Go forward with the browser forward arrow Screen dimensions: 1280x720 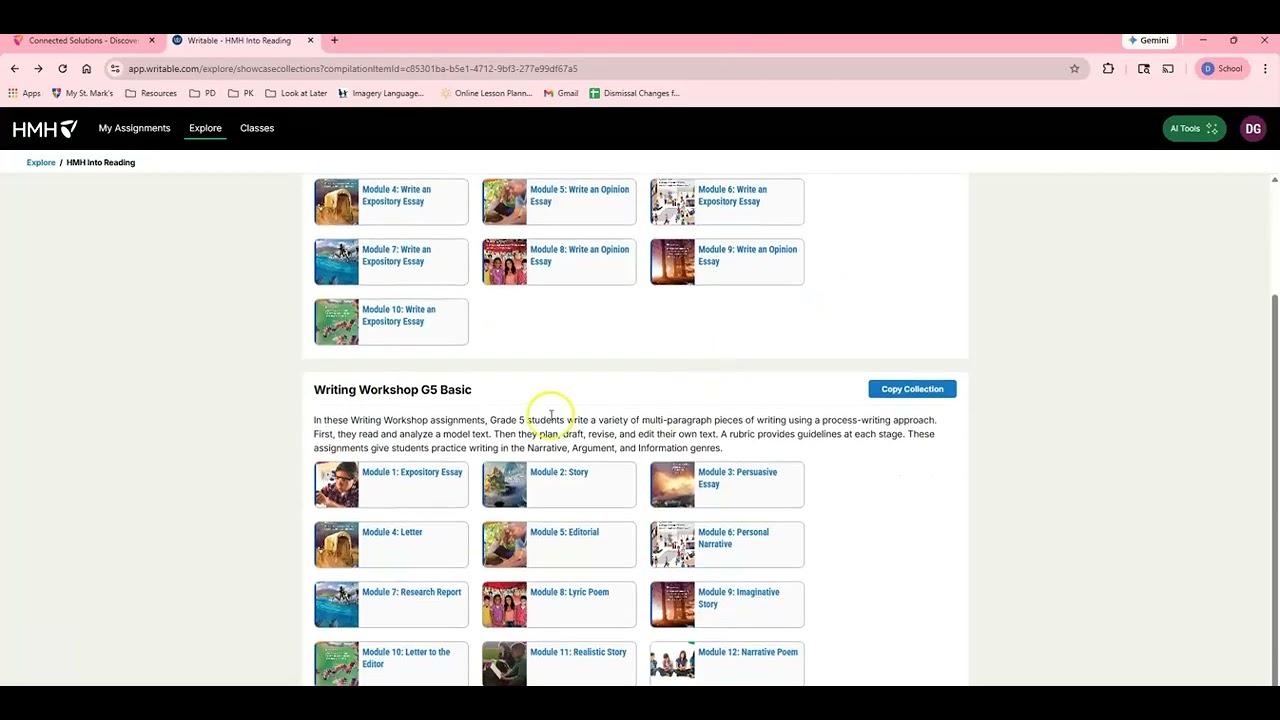pos(38,69)
